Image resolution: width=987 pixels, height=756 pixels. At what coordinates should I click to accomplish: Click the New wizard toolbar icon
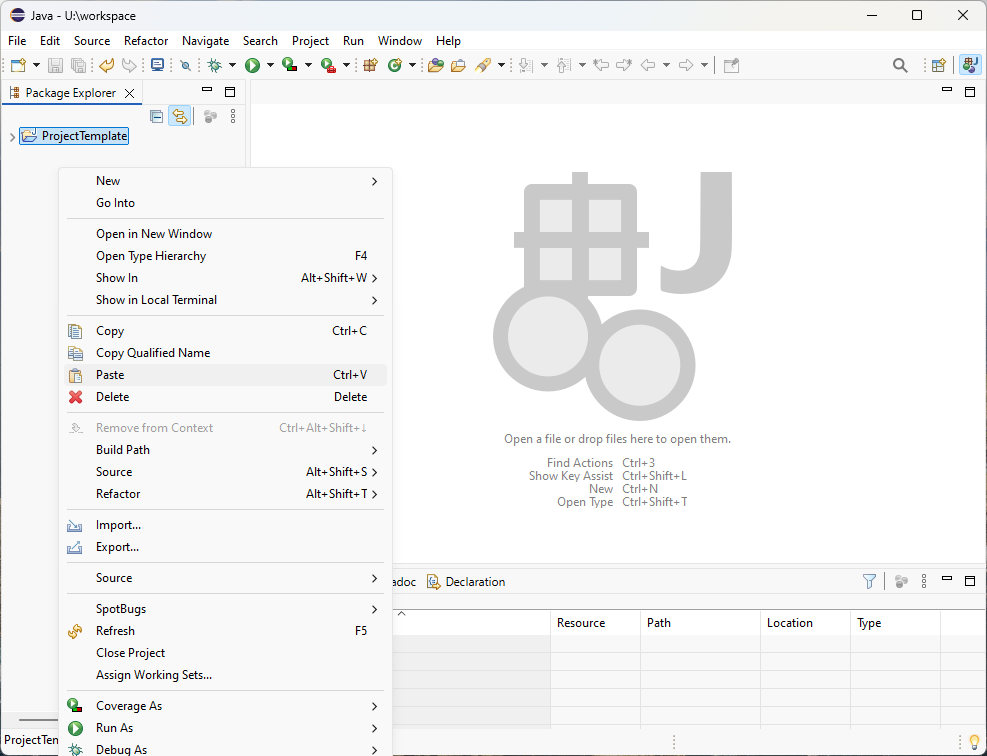[18, 65]
